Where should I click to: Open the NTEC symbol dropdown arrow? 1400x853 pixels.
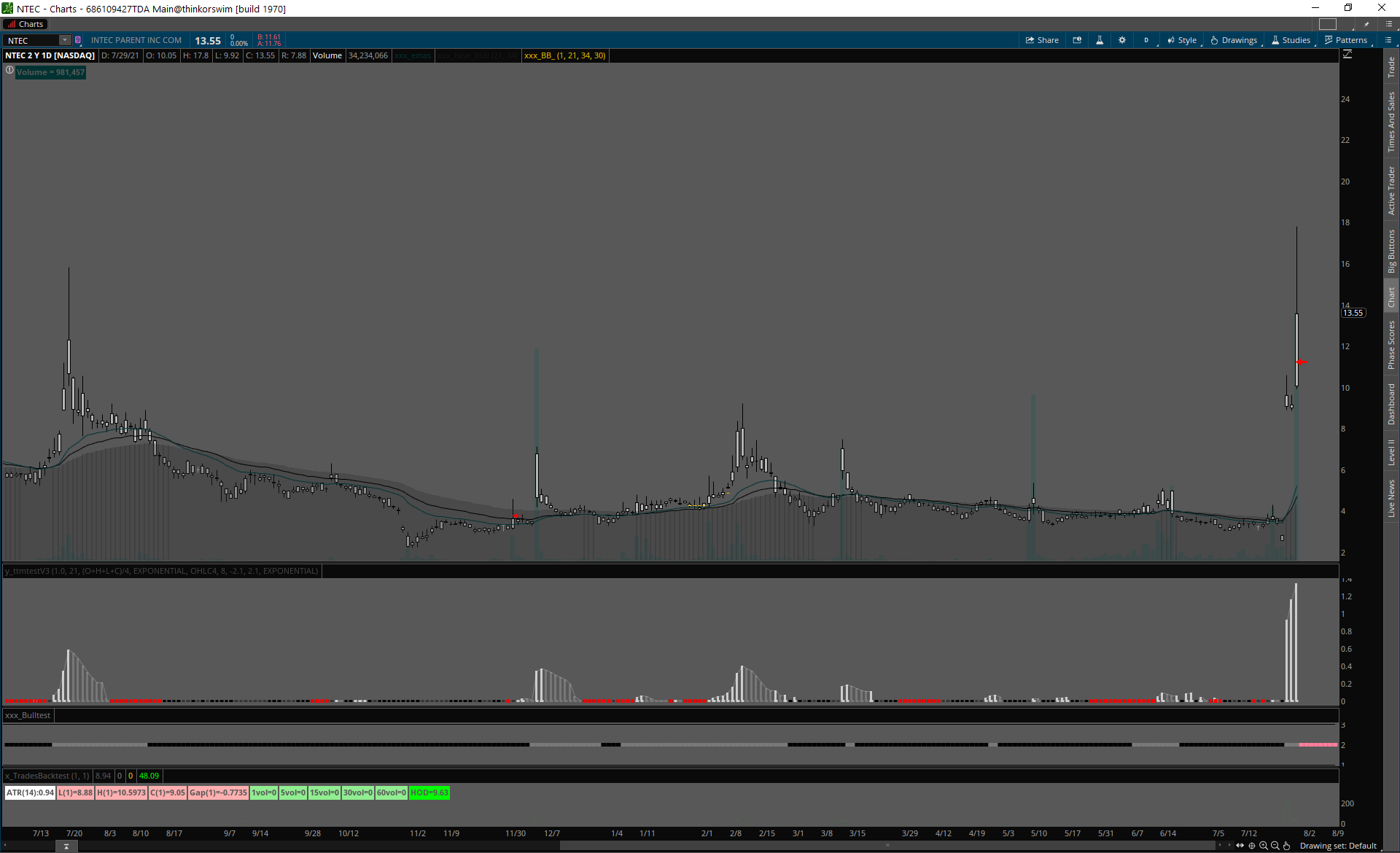65,40
